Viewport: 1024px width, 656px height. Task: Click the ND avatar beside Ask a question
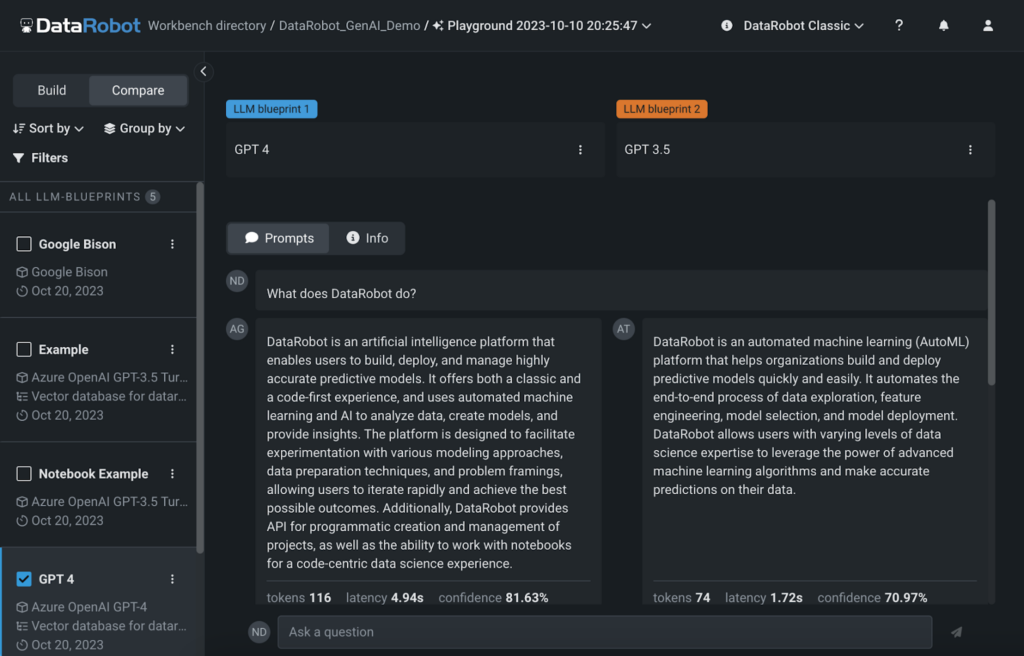click(x=259, y=632)
